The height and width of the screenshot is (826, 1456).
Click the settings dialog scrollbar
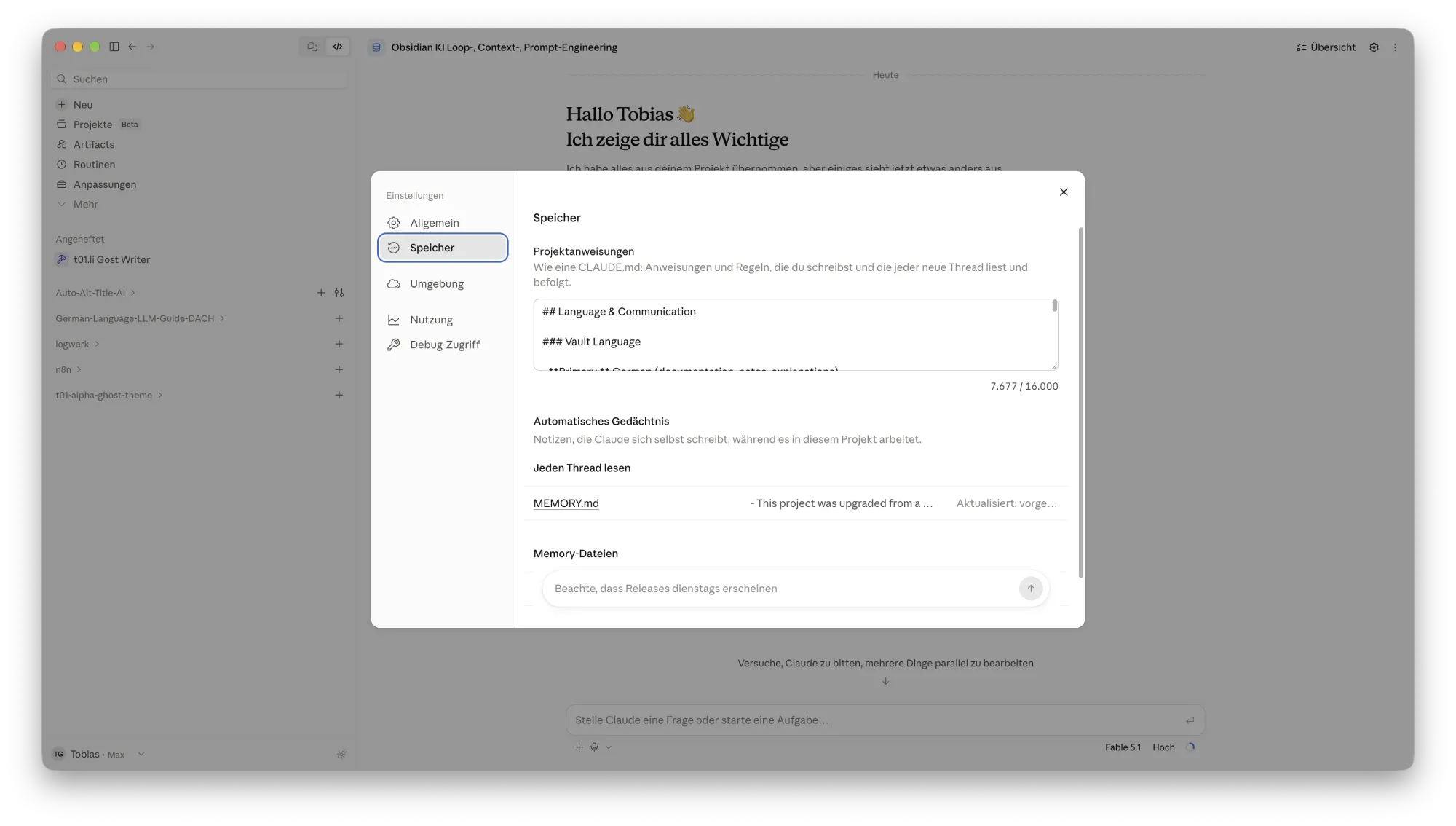pyautogui.click(x=1080, y=402)
